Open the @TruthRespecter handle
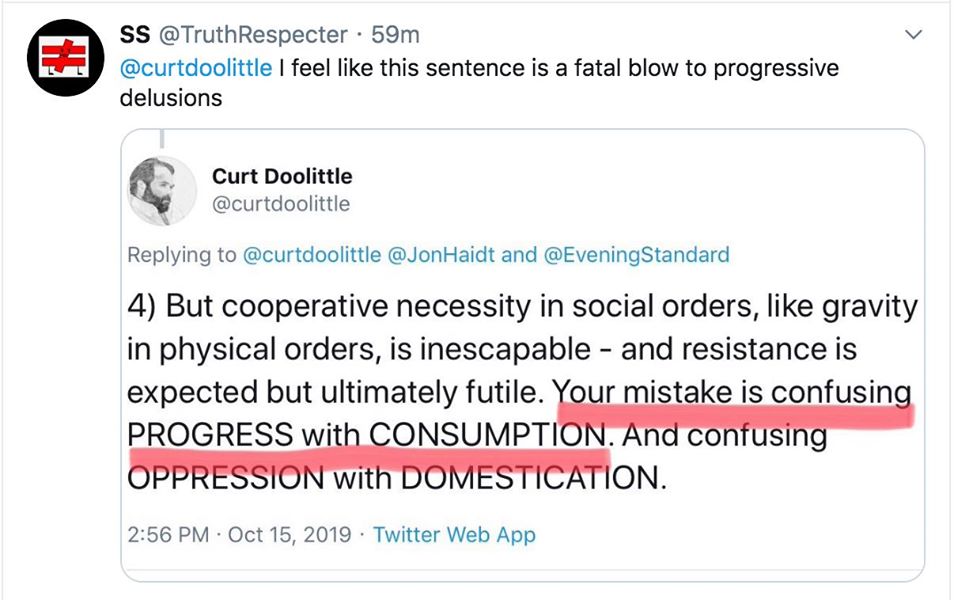This screenshot has height=600, width=954. [254, 35]
